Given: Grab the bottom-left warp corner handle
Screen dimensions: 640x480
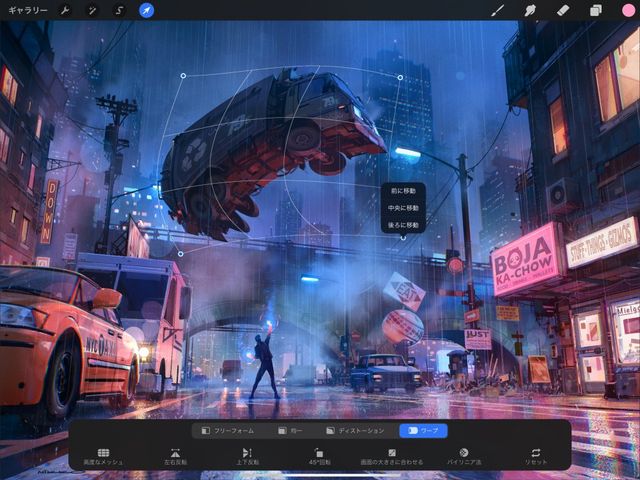Looking at the screenshot, I should pyautogui.click(x=181, y=254).
